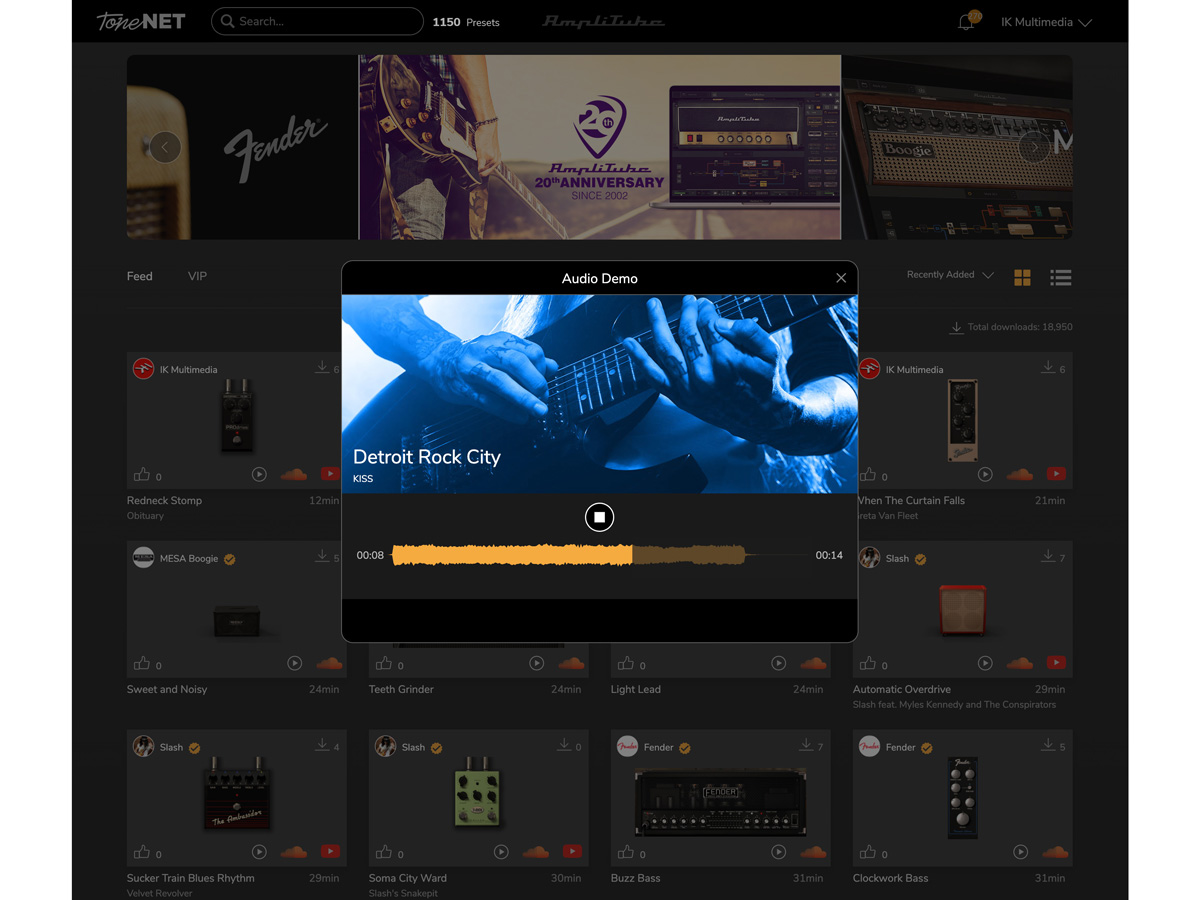Image resolution: width=1200 pixels, height=900 pixels.
Task: Open the AmpliTube logo link
Action: pyautogui.click(x=603, y=21)
